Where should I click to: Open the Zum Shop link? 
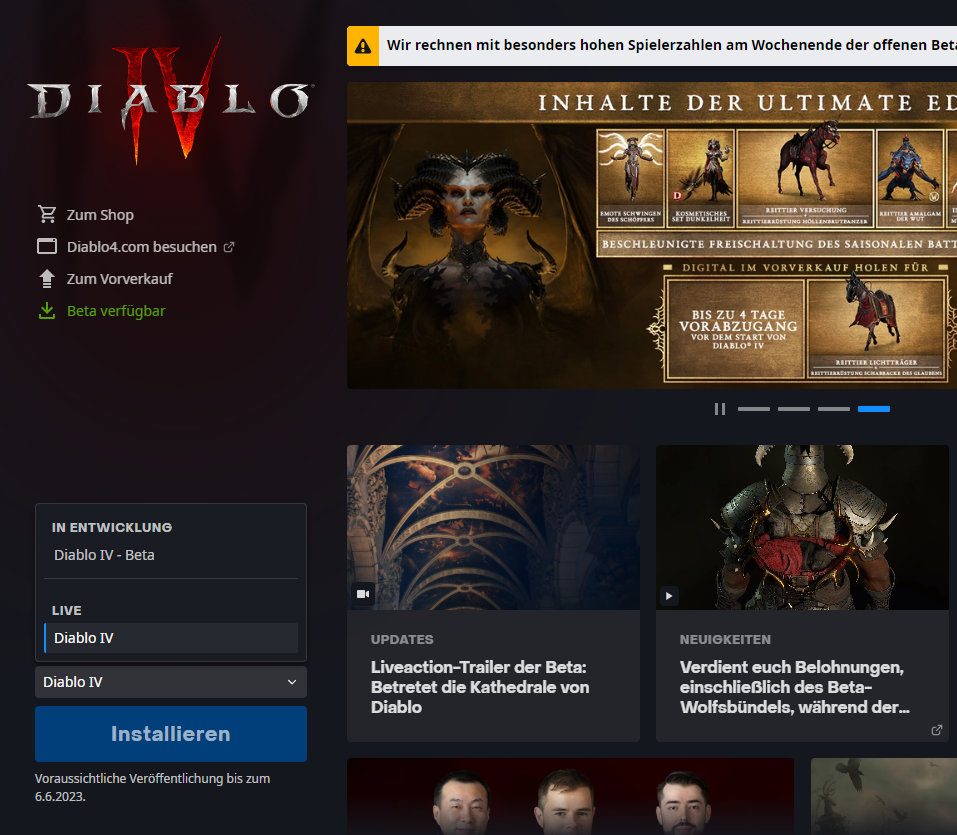(x=100, y=215)
